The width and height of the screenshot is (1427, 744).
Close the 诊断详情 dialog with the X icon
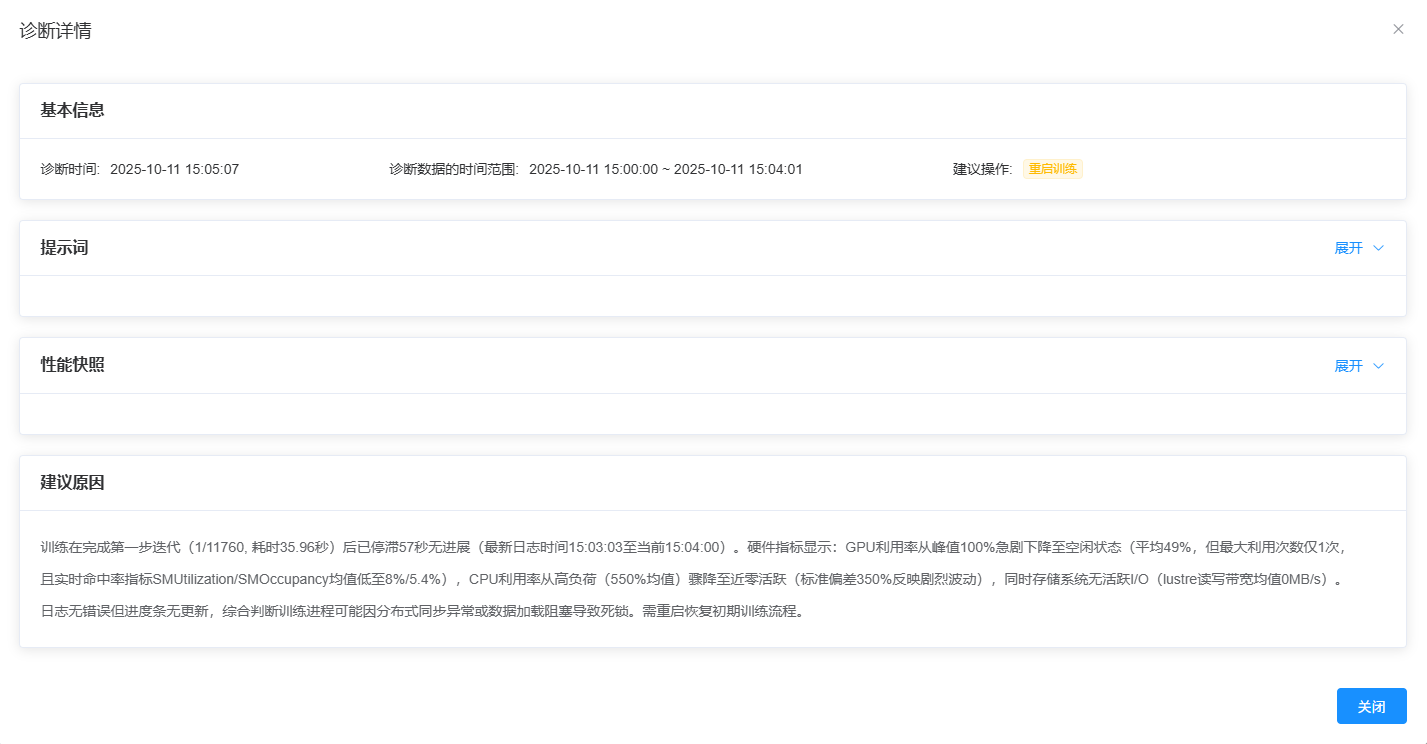pyautogui.click(x=1398, y=29)
